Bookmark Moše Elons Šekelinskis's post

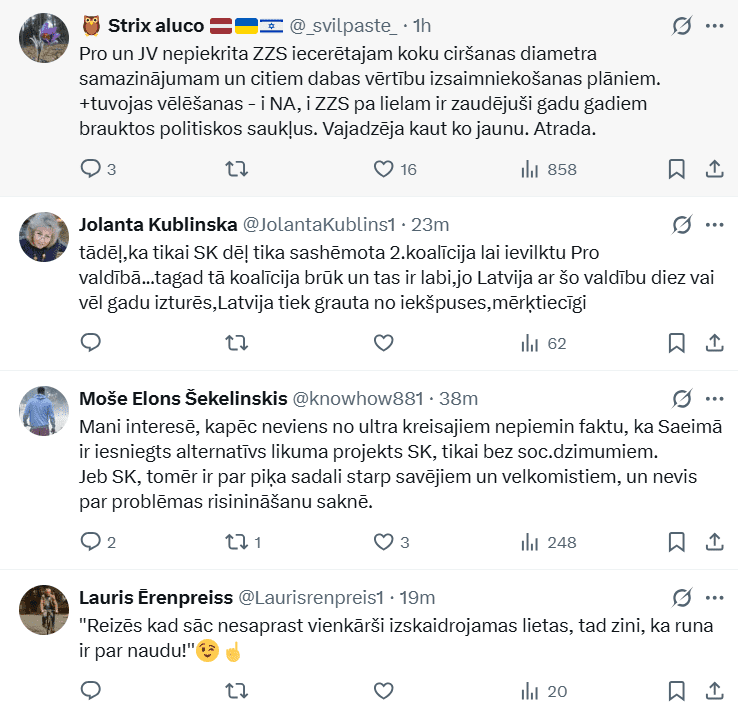tap(677, 542)
